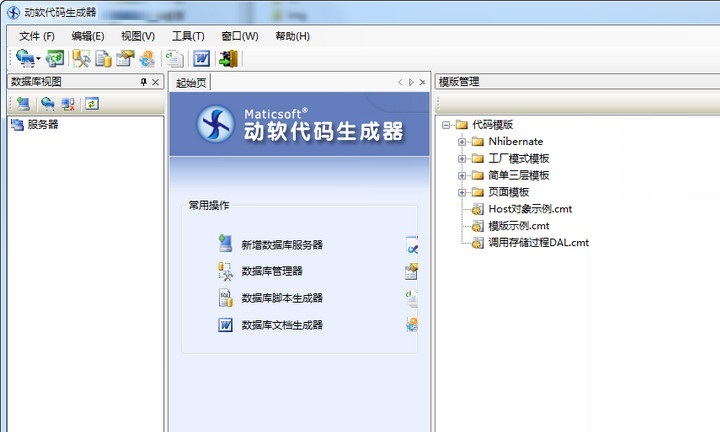Open the 文件(F) menu
The width and height of the screenshot is (720, 432).
(37, 36)
